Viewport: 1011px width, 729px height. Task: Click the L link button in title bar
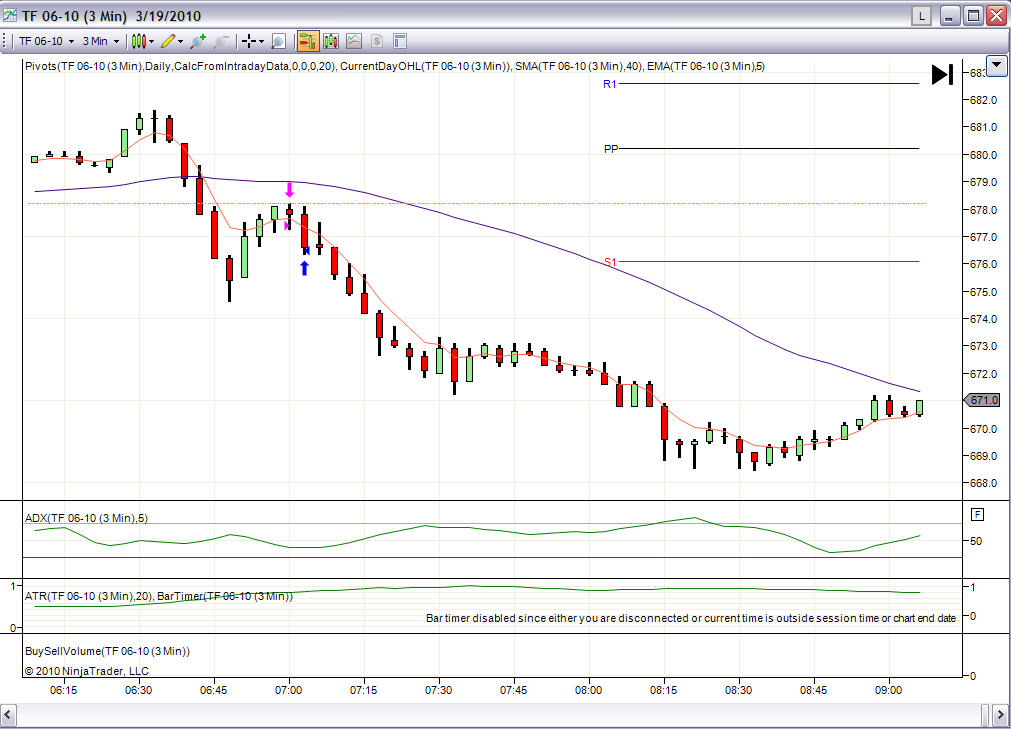(922, 16)
